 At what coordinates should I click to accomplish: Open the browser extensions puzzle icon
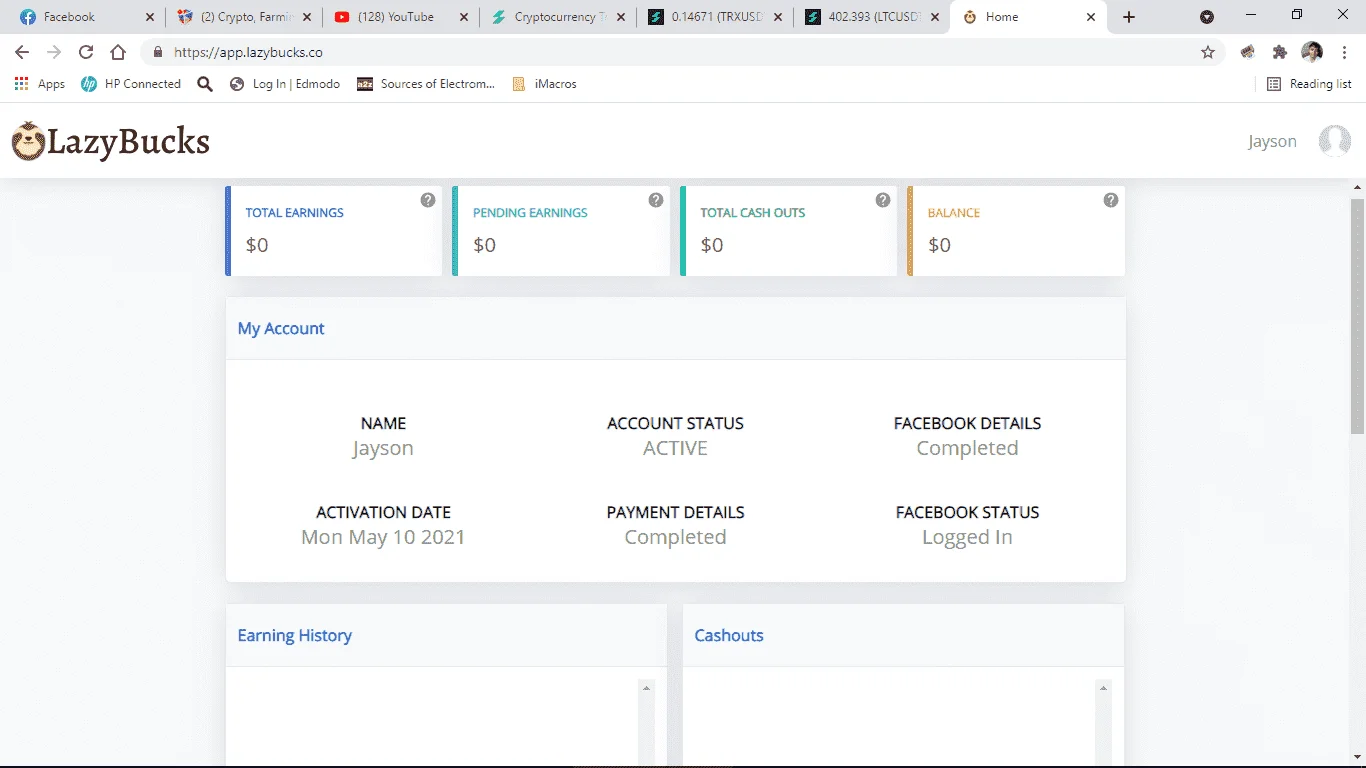click(x=1280, y=52)
